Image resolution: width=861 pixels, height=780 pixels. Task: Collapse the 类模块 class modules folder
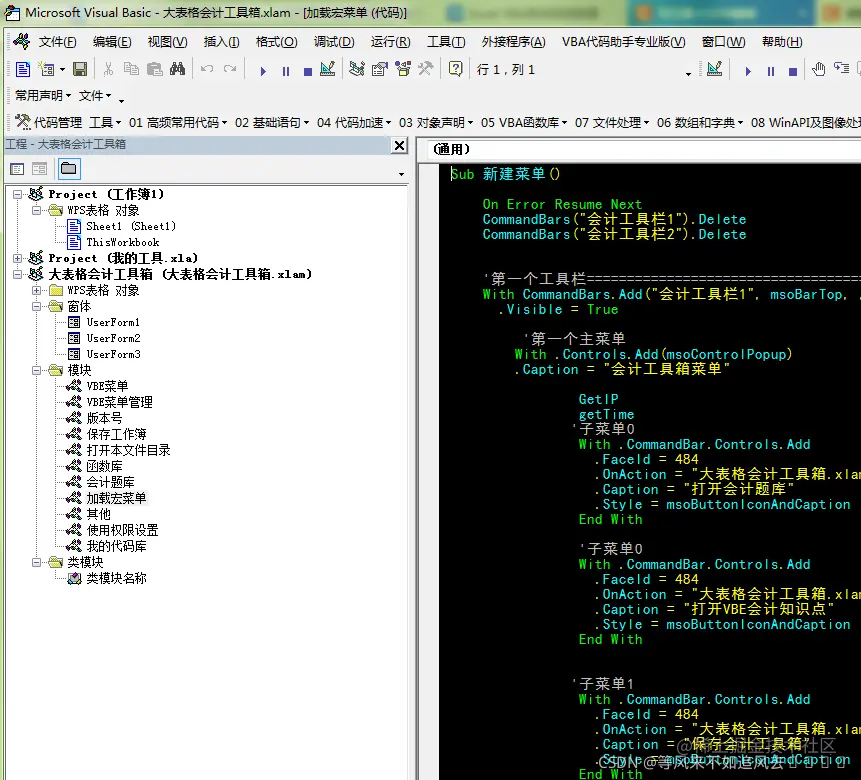(x=36, y=562)
